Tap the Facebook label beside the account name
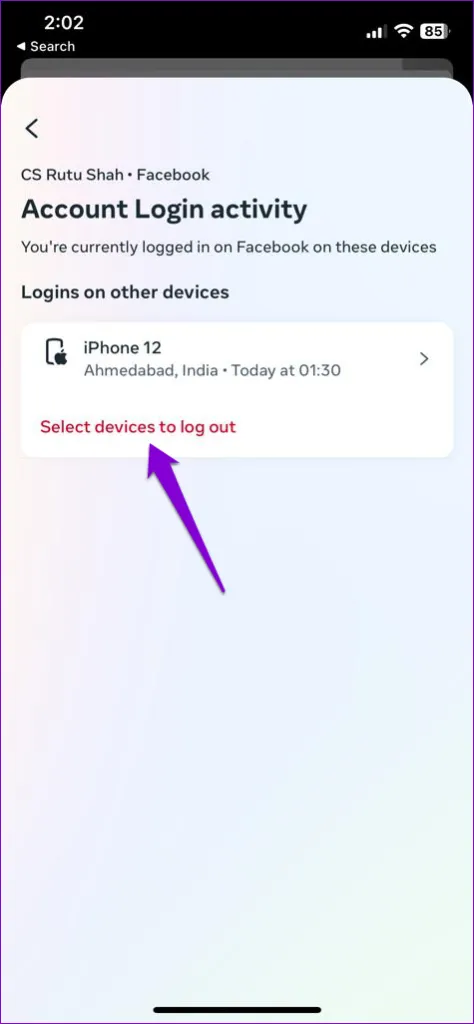Image resolution: width=474 pixels, height=1024 pixels. (174, 175)
